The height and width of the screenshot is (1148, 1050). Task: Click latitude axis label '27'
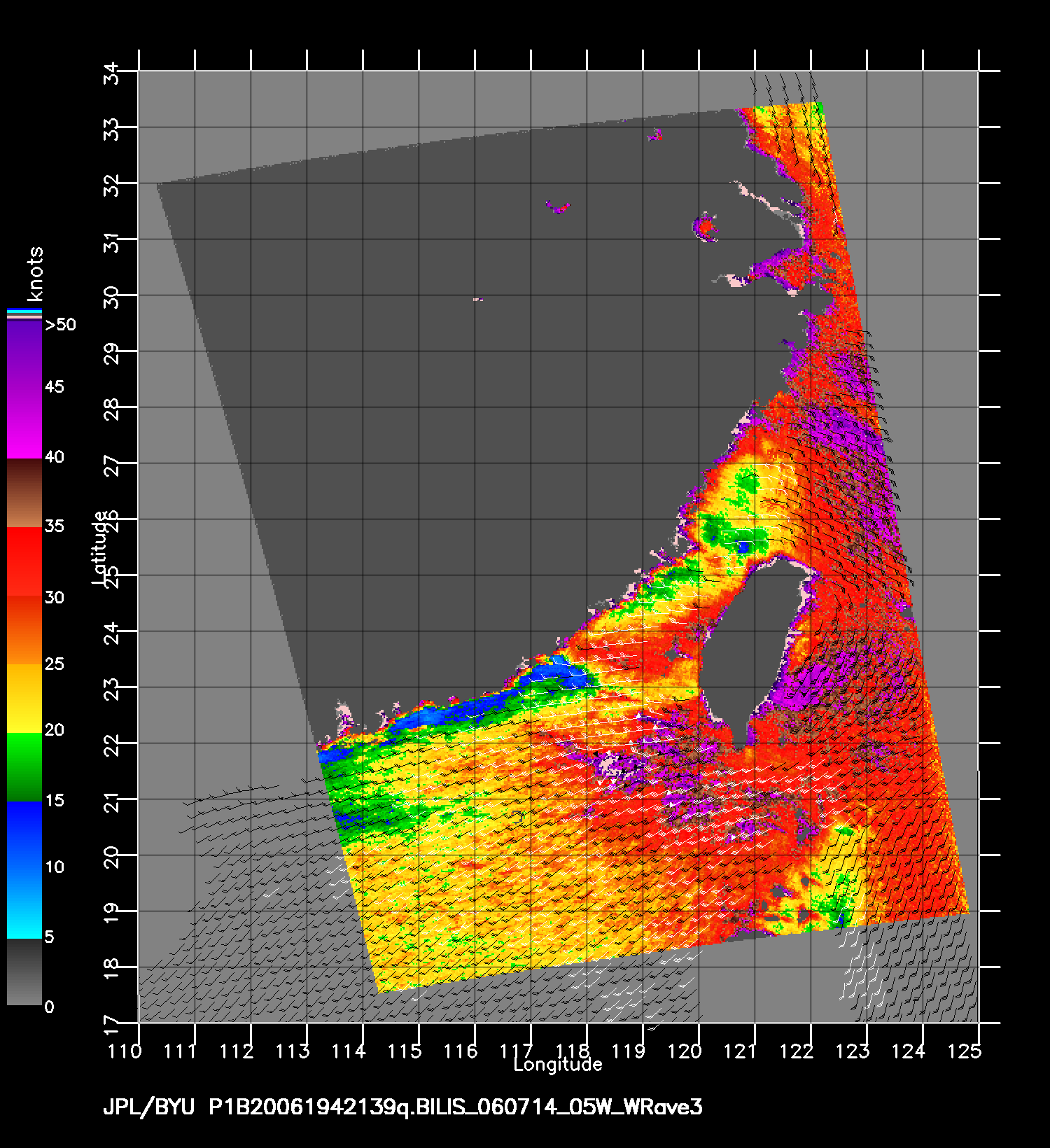tap(111, 465)
